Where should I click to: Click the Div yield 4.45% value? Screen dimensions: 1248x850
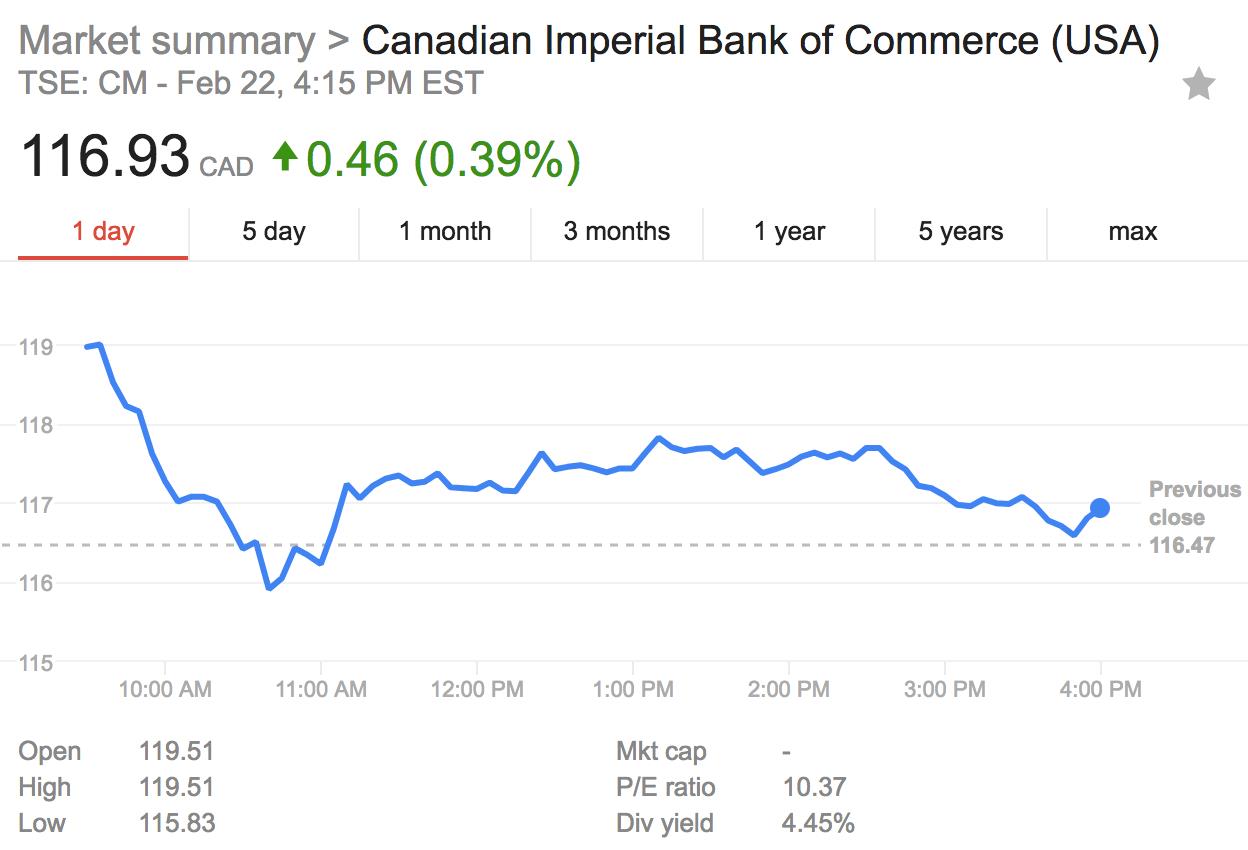(x=818, y=823)
